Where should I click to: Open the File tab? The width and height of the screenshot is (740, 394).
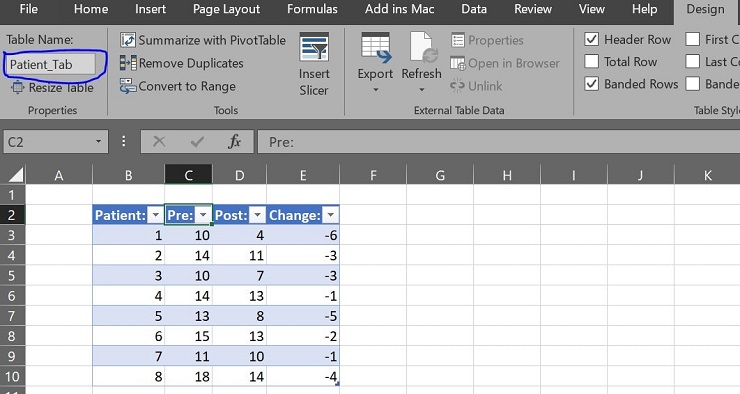pyautogui.click(x=29, y=9)
